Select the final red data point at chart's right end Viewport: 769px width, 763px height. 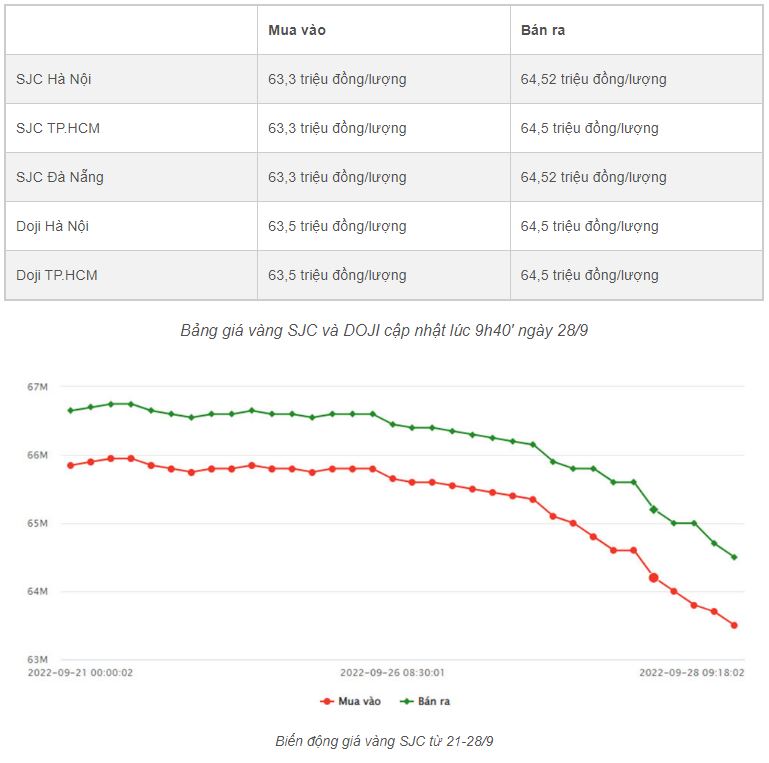734,625
